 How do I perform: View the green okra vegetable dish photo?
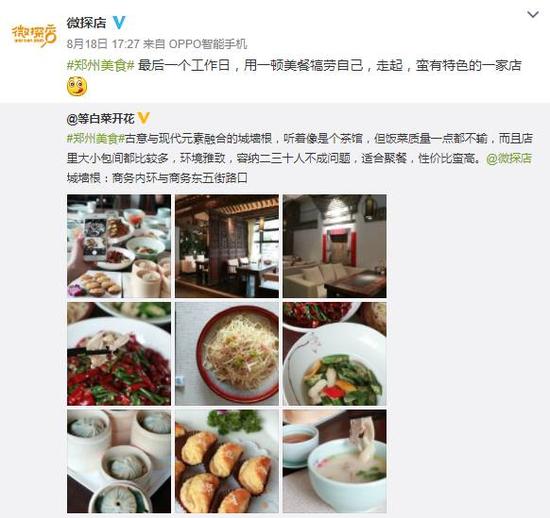[x=335, y=354]
